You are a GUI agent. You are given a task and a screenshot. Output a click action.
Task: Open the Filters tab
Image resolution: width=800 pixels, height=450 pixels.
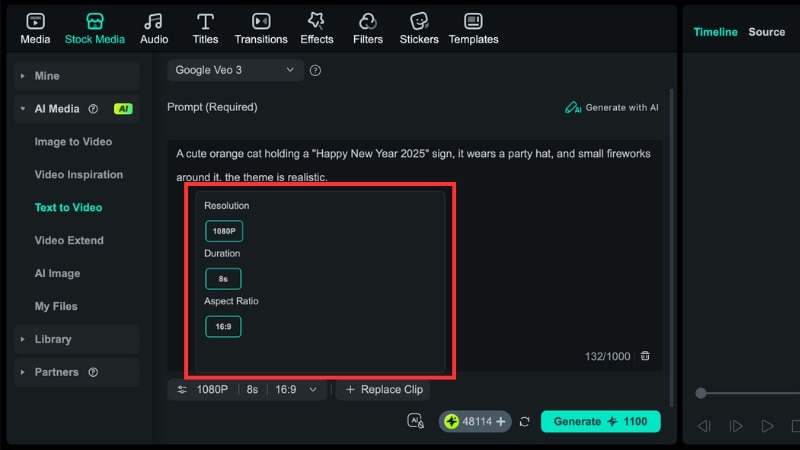pyautogui.click(x=367, y=29)
